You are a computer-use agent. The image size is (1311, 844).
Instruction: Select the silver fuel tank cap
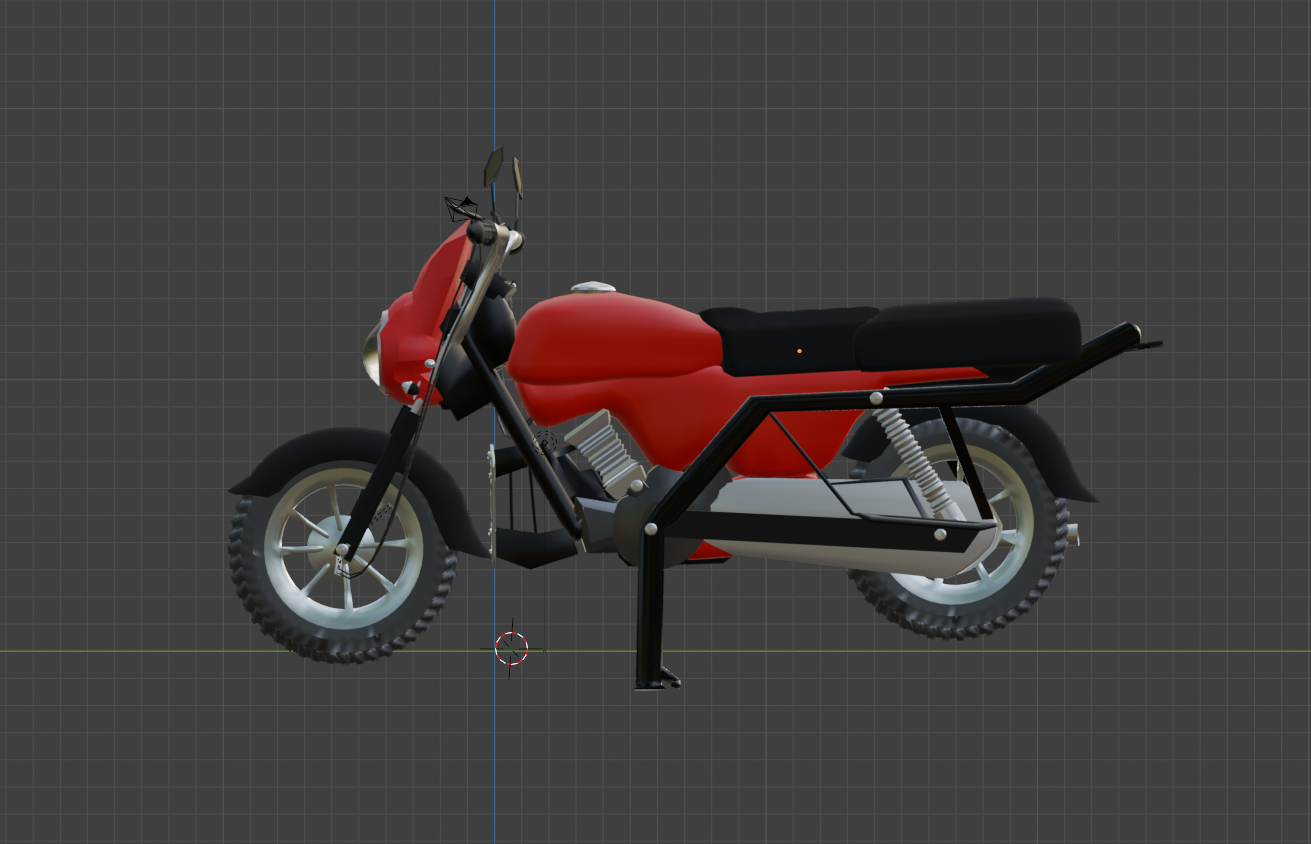coord(590,288)
